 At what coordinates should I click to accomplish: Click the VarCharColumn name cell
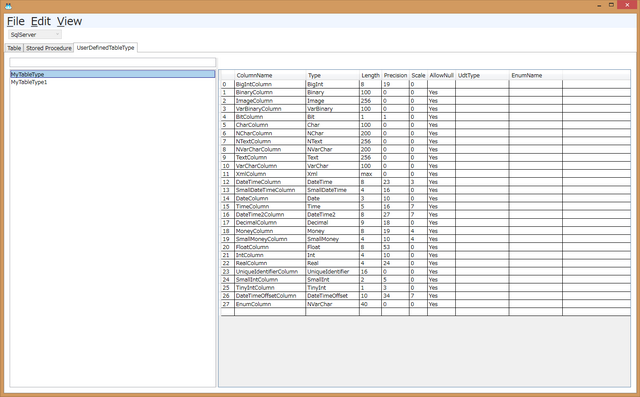[x=270, y=166]
